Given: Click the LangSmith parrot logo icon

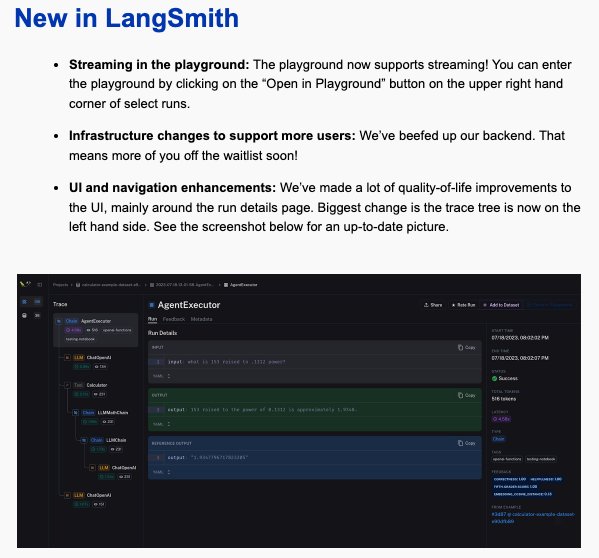Looking at the screenshot, I should pos(25,284).
